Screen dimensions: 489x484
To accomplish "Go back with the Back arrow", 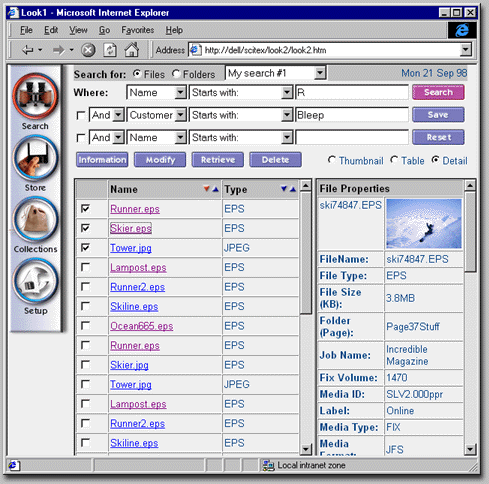I will pyautogui.click(x=27, y=50).
